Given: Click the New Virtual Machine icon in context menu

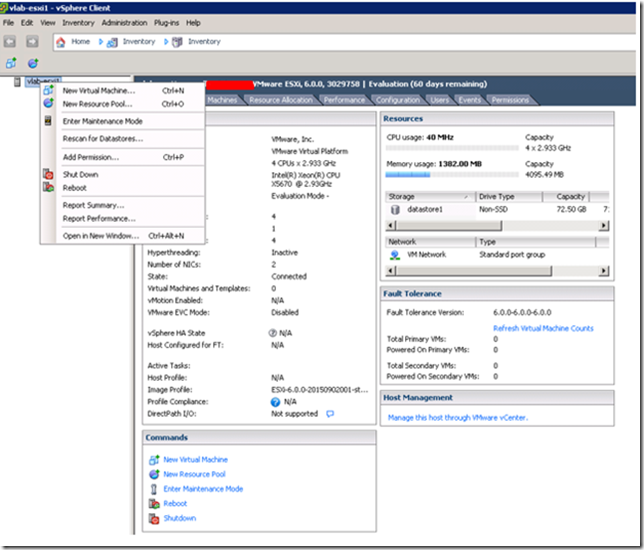Looking at the screenshot, I should [x=48, y=90].
